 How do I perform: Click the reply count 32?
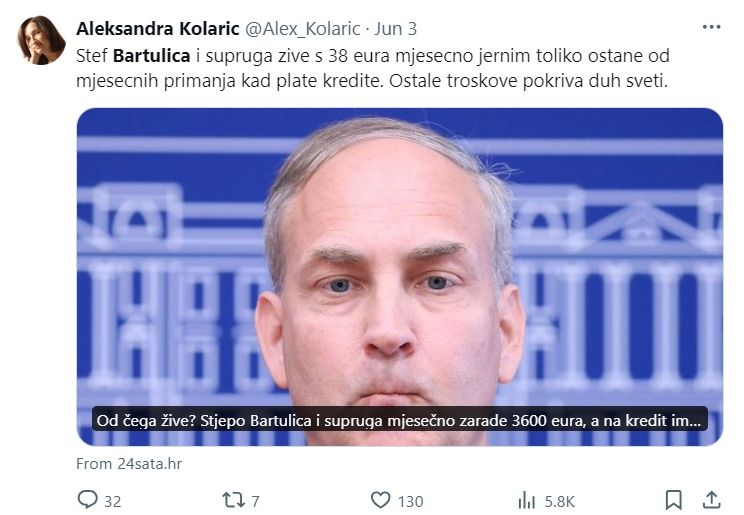112,501
